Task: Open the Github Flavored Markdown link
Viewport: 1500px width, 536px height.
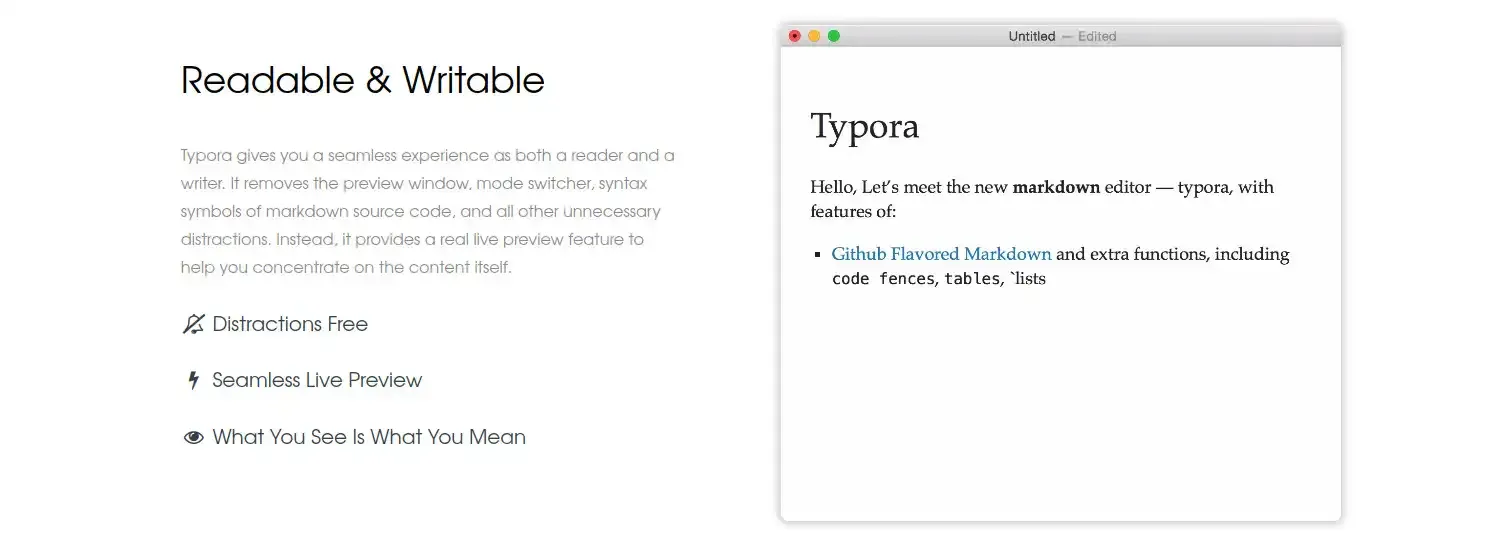Action: (941, 254)
